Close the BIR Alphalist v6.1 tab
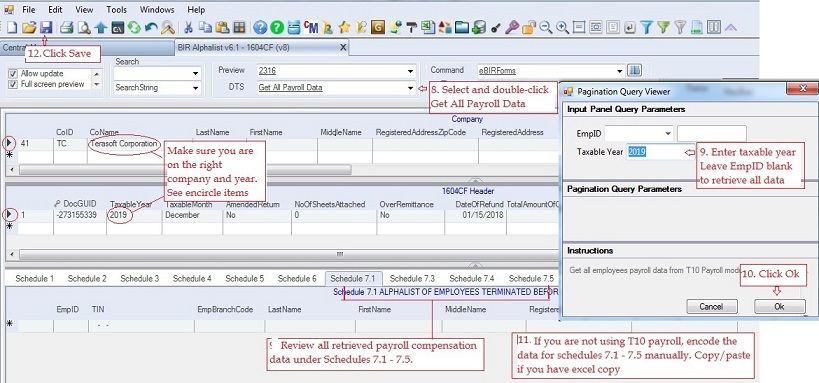Screen dimensions: 819x383 tap(343, 48)
